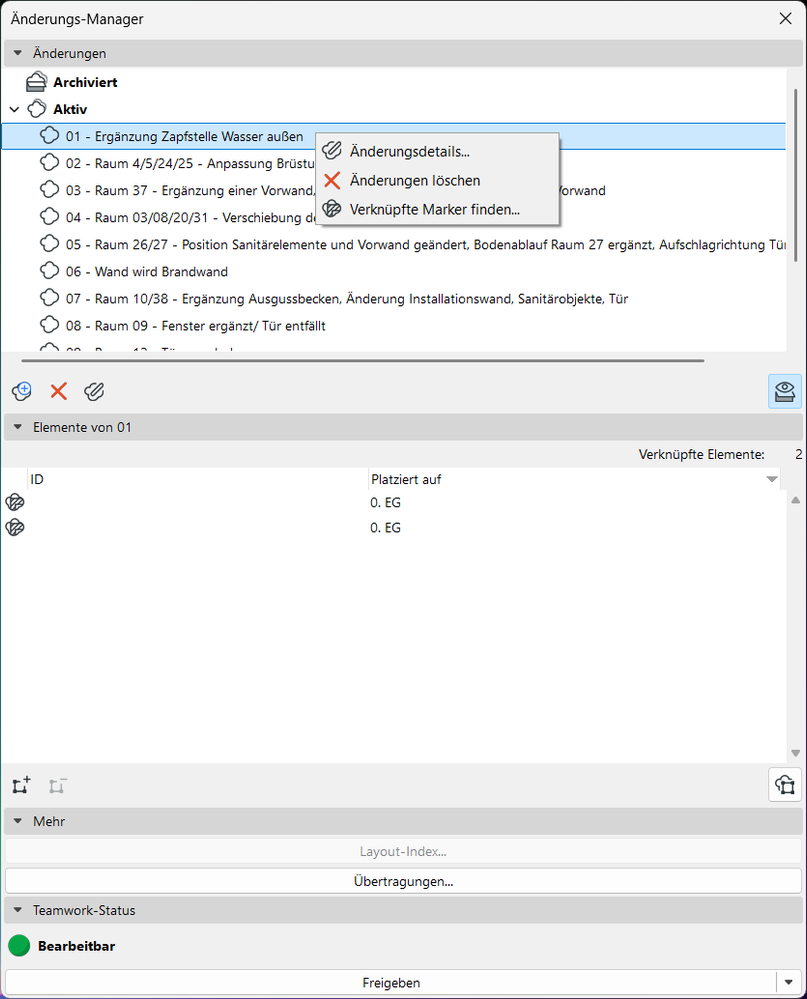Toggle the show archived changes button
The height and width of the screenshot is (999, 807).
785,391
